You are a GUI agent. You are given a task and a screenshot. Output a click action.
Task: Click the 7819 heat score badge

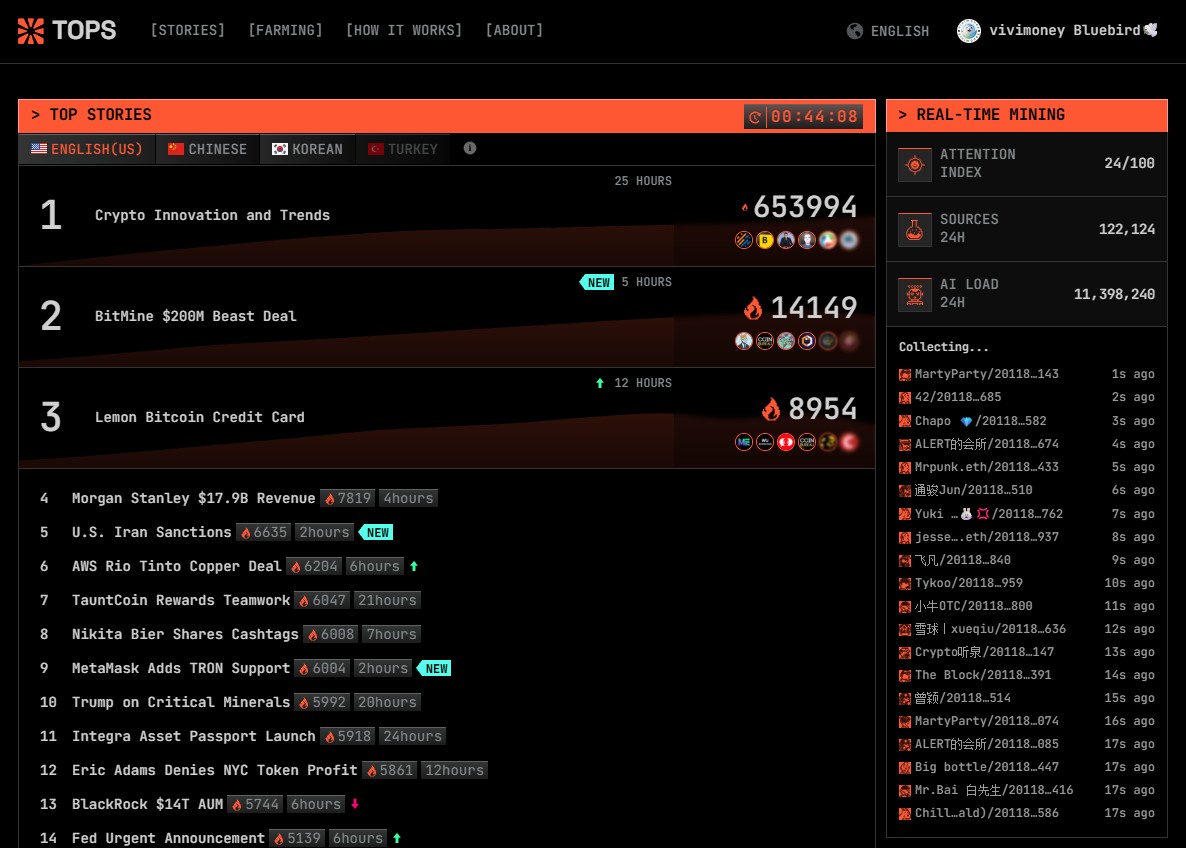coord(348,499)
